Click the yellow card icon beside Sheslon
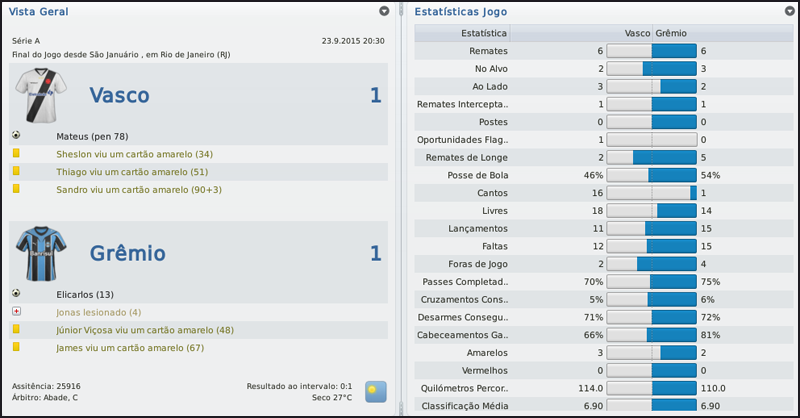Image resolution: width=800 pixels, height=418 pixels. click(16, 154)
